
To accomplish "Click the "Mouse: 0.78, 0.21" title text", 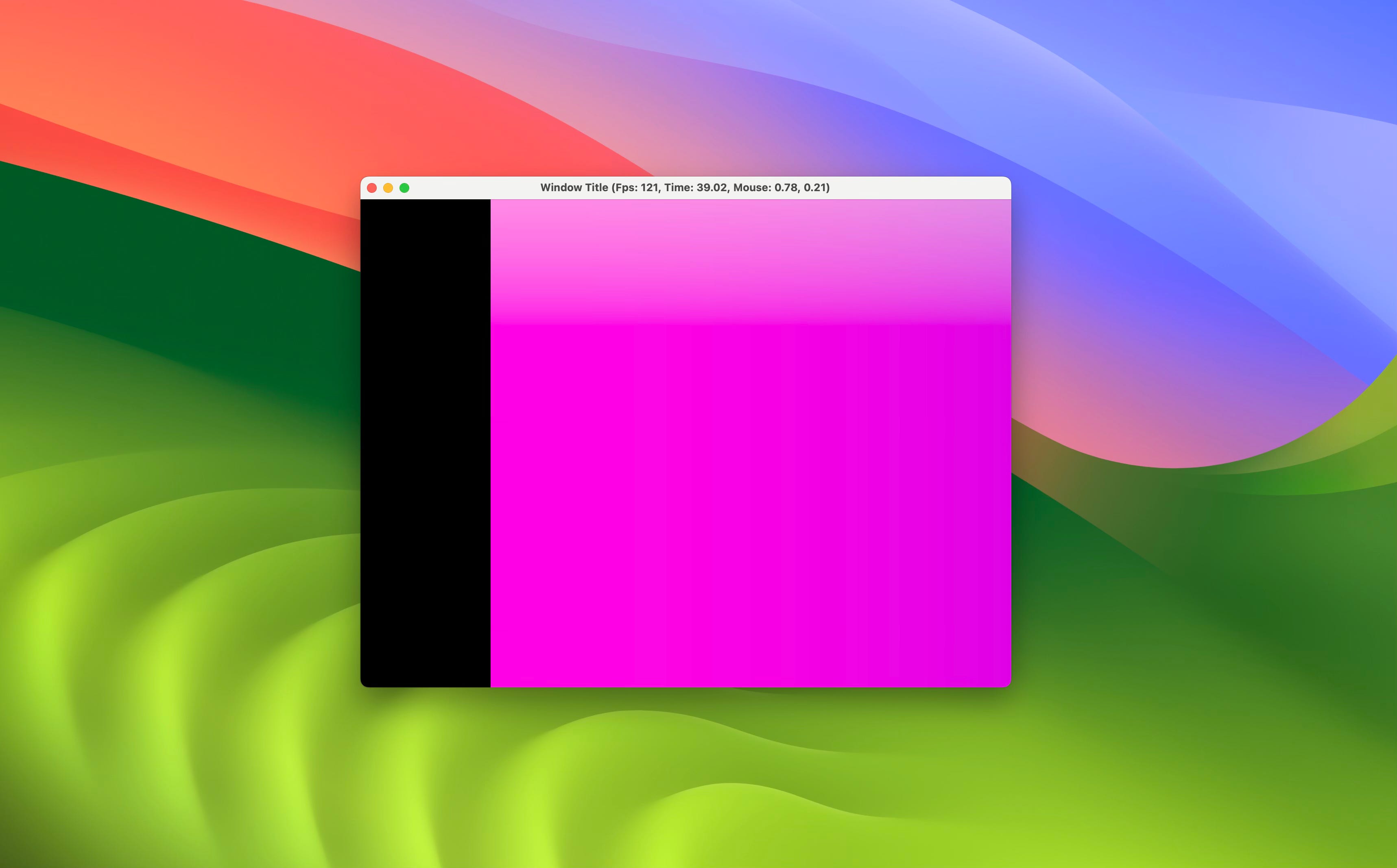I will click(x=780, y=188).
